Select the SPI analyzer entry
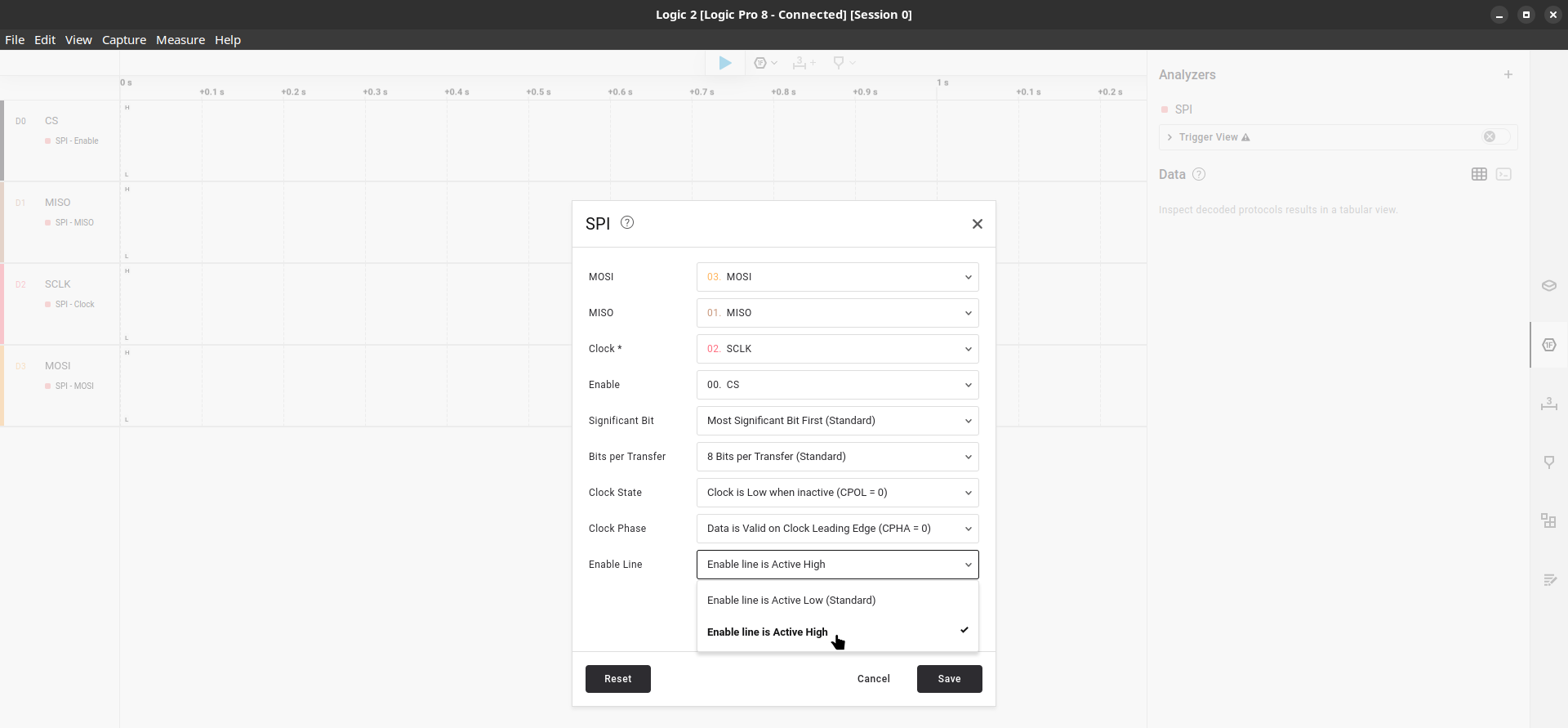The width and height of the screenshot is (1568, 728). pyautogui.click(x=1183, y=109)
